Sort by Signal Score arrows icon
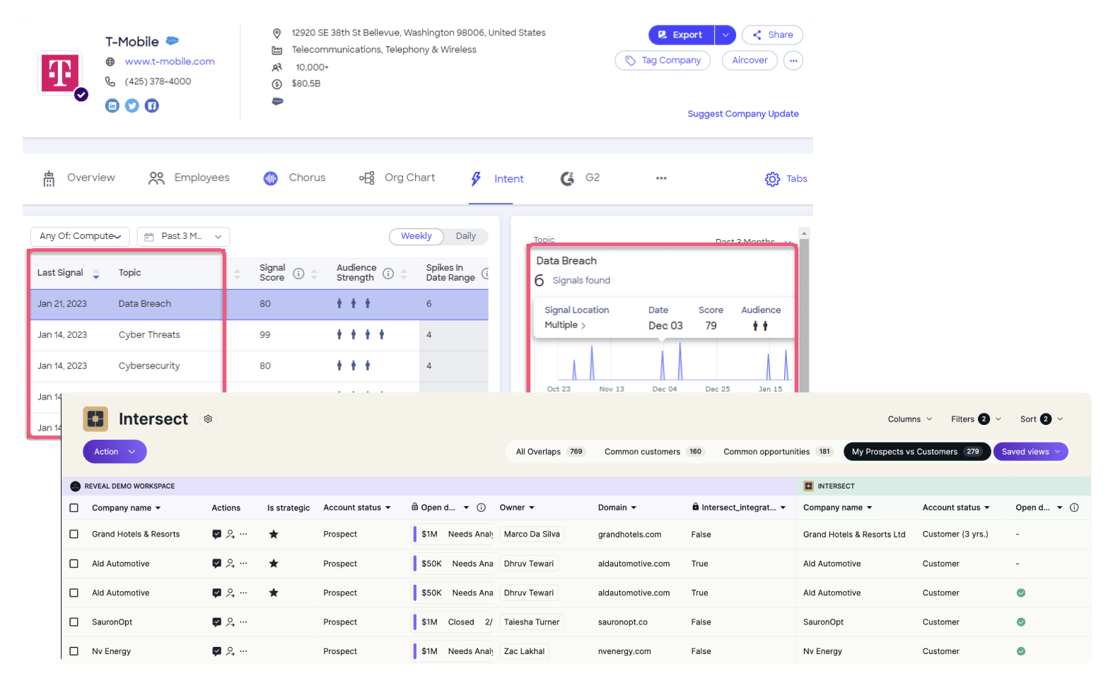The height and width of the screenshot is (700, 1120). pos(314,274)
